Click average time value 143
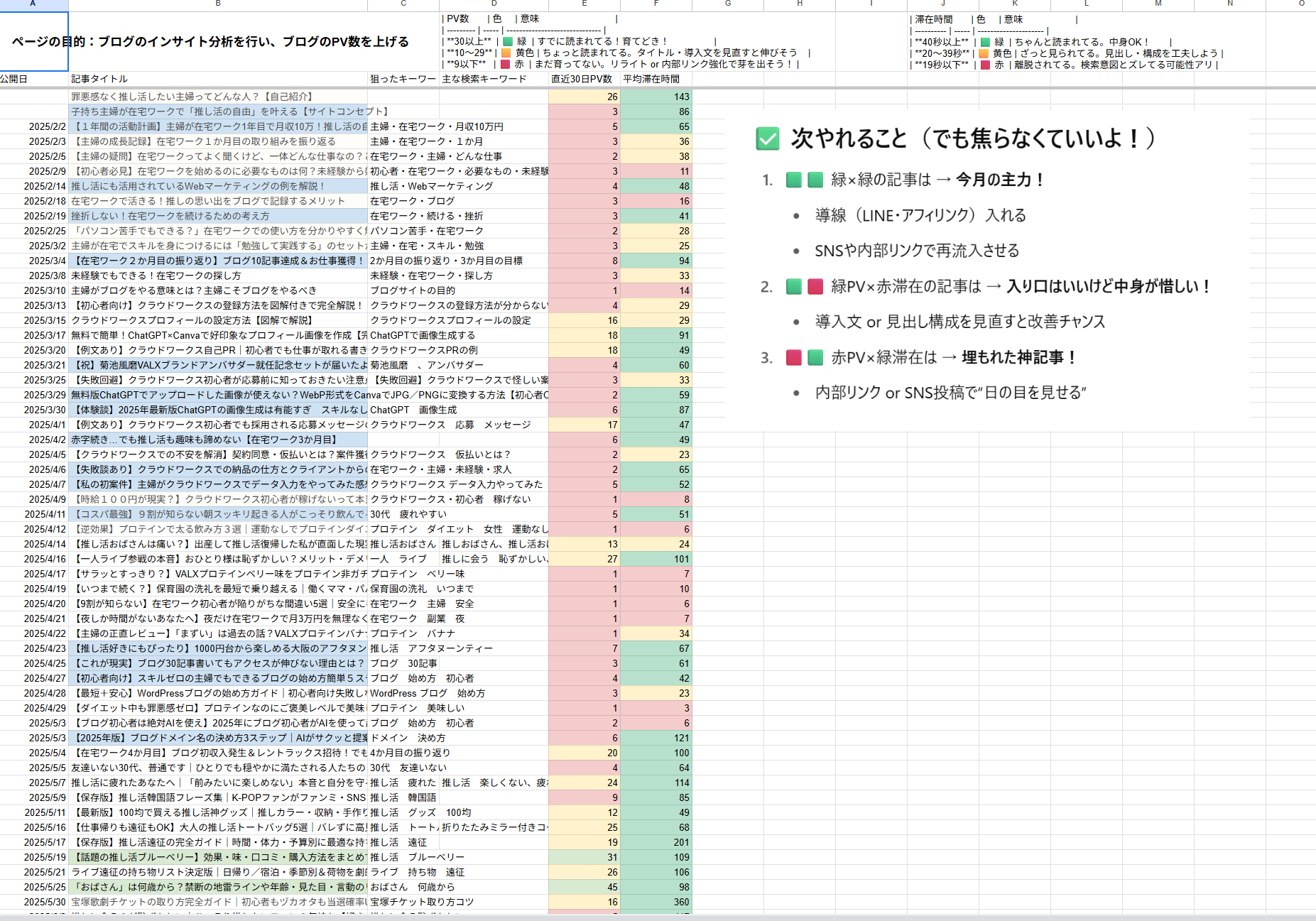 click(656, 97)
